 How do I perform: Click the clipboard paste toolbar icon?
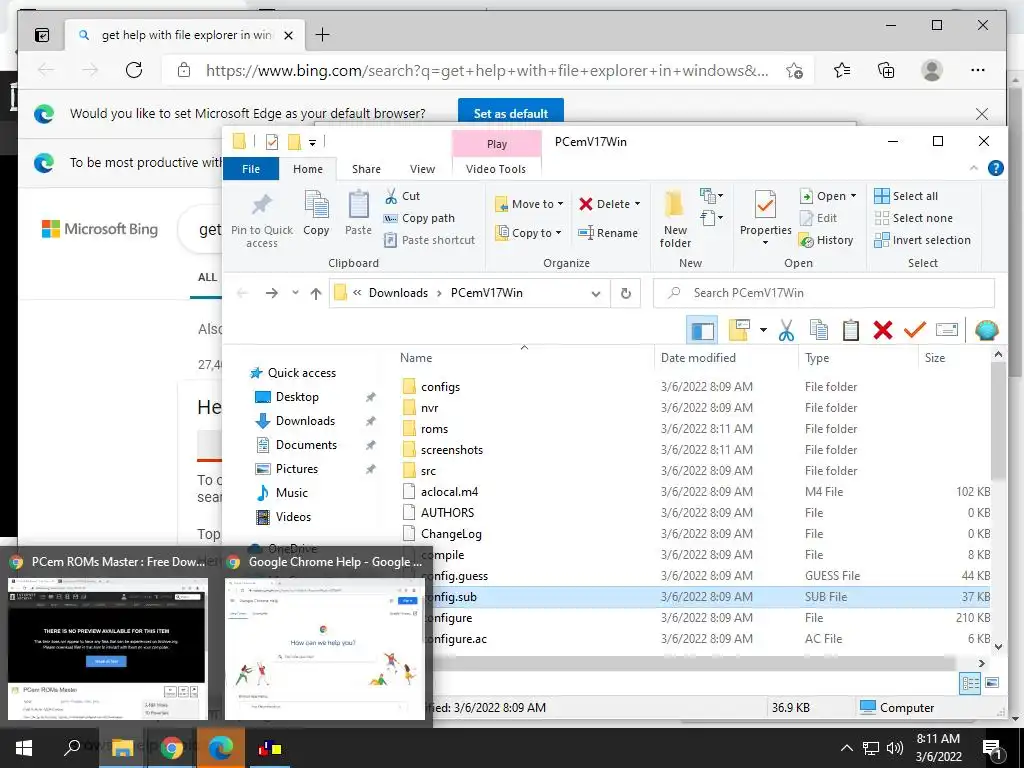point(850,330)
